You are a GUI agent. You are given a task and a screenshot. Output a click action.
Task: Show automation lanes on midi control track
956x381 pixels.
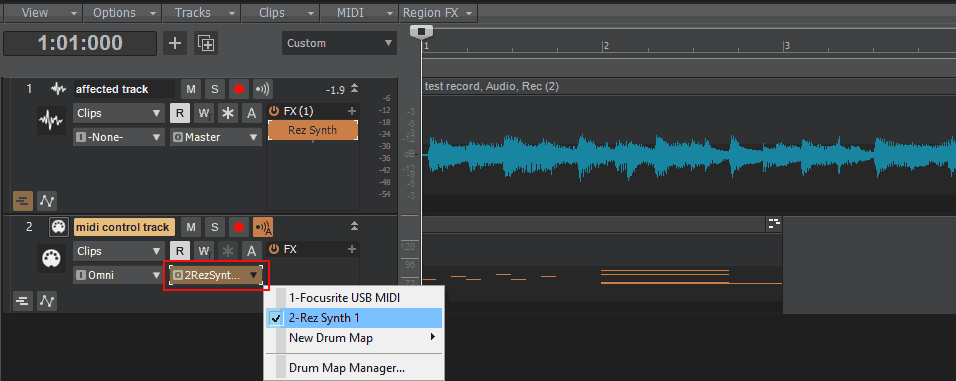[x=47, y=301]
